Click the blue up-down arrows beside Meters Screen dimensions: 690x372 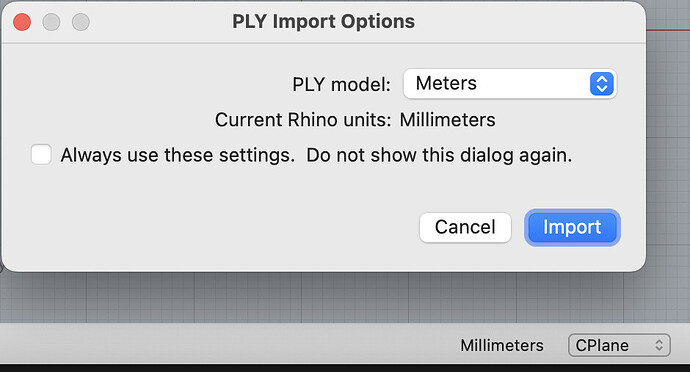tap(602, 84)
